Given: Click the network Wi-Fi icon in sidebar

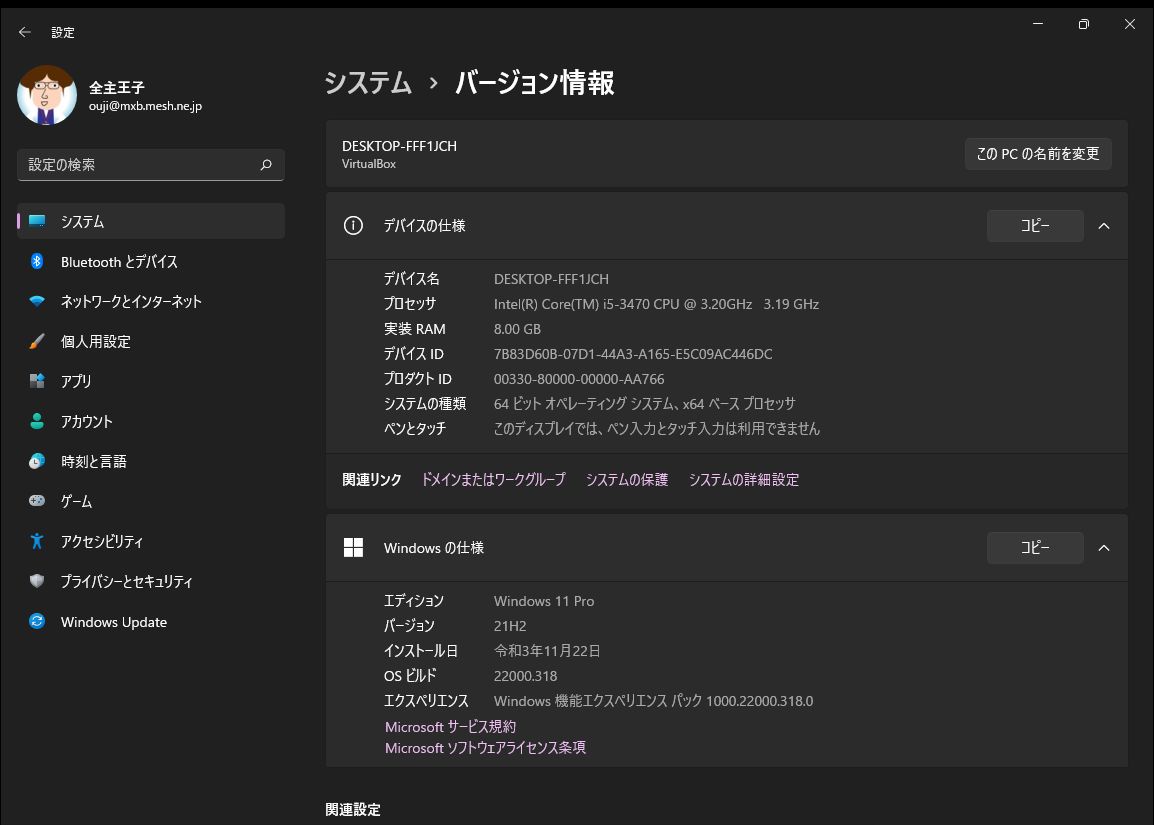Looking at the screenshot, I should coord(37,301).
